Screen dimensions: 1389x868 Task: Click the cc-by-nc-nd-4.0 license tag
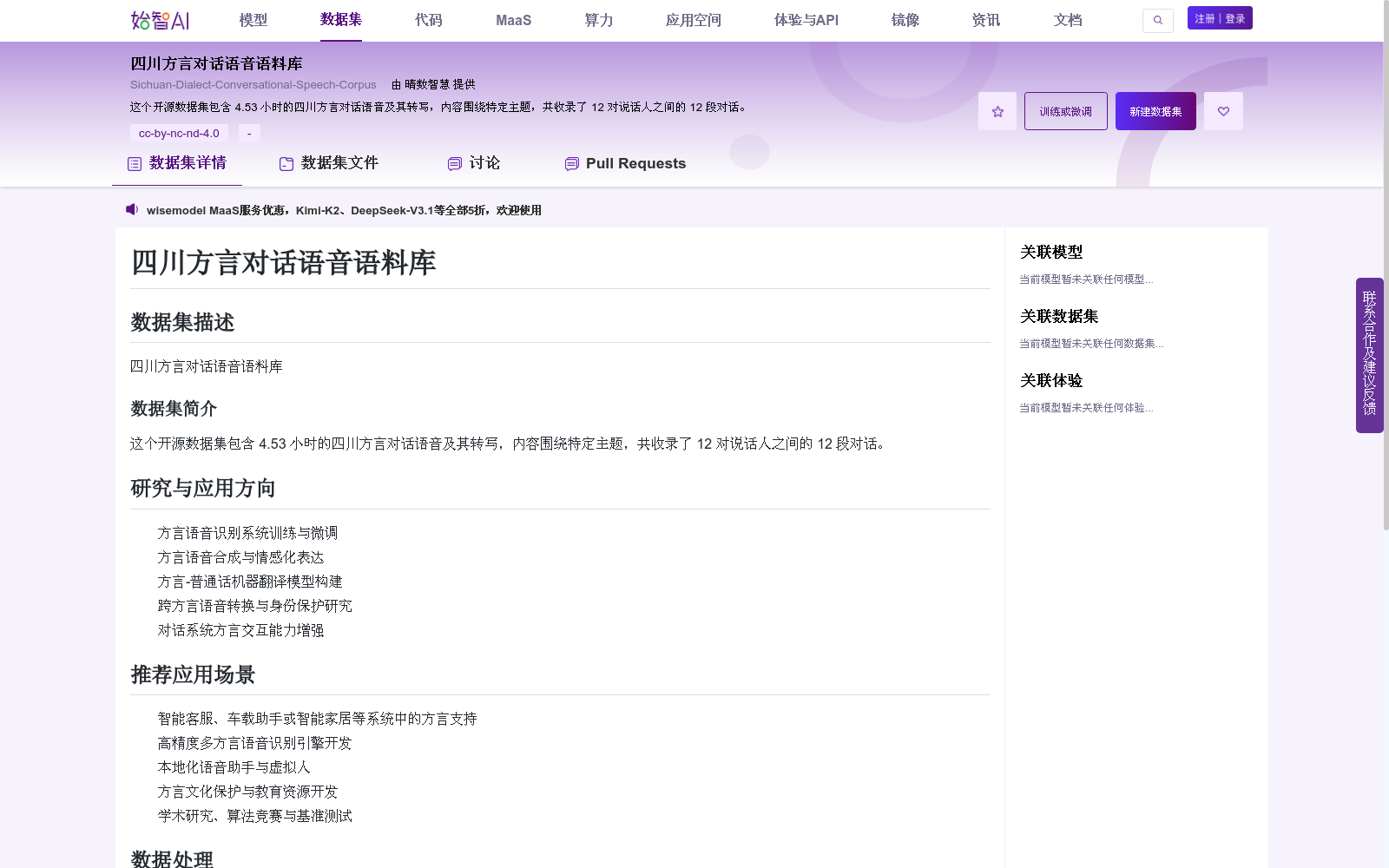pyautogui.click(x=177, y=133)
